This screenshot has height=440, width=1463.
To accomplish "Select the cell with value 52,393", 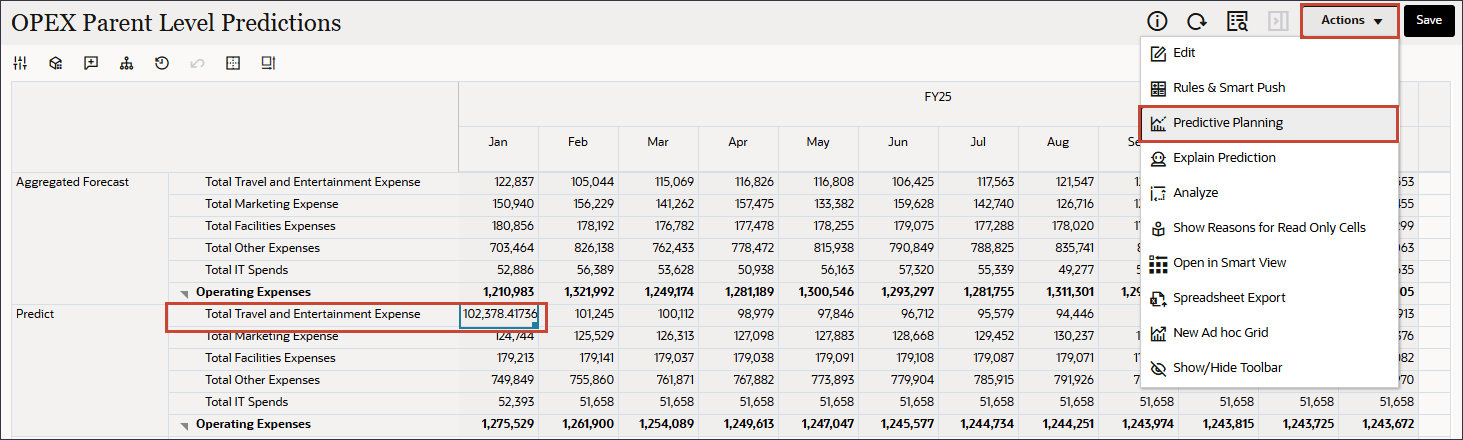I will pyautogui.click(x=499, y=402).
